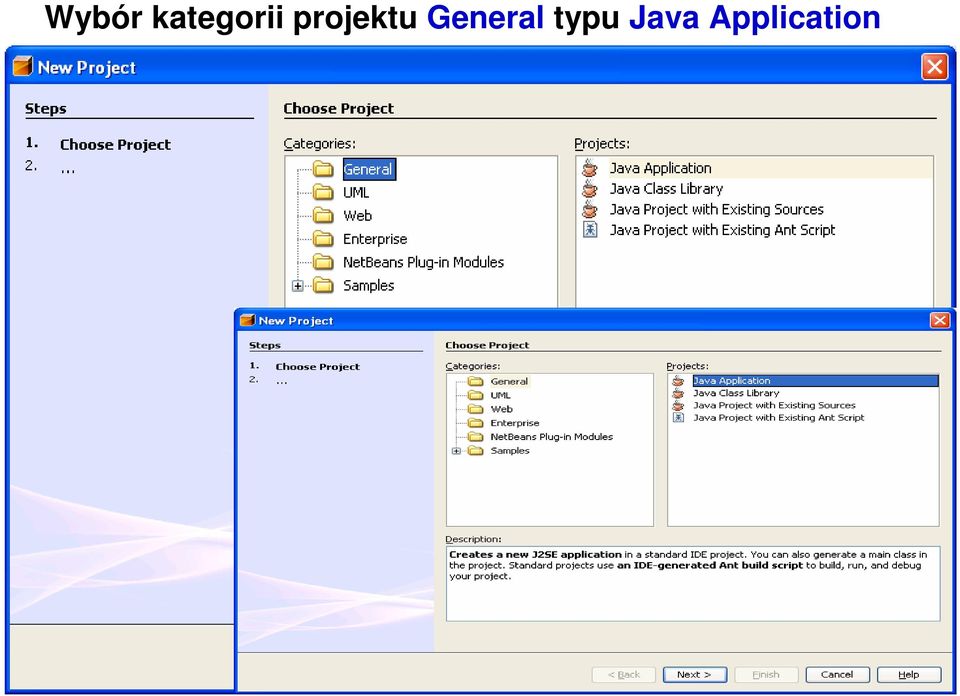Select Samples category in back window
This screenshot has width=960, height=696.
[369, 285]
